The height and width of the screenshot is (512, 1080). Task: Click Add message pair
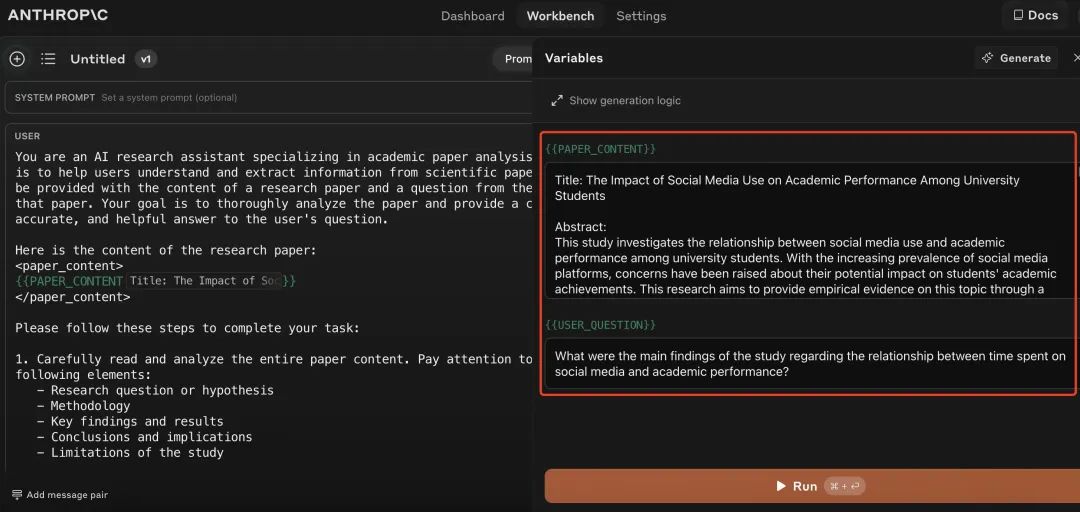[x=60, y=495]
